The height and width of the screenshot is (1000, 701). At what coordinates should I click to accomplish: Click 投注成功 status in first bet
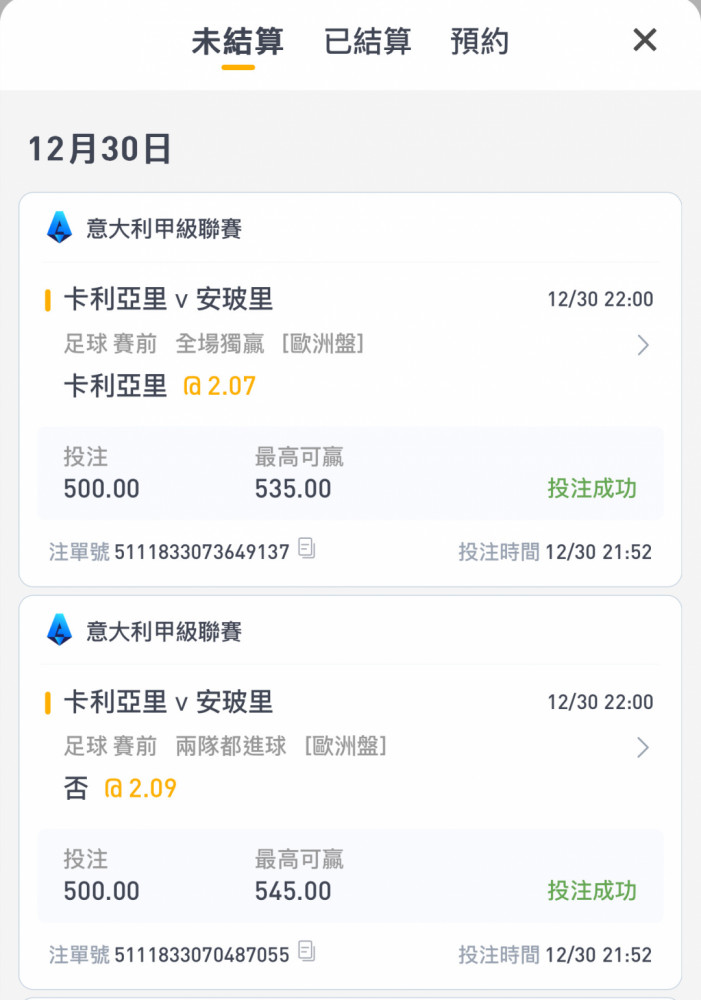tap(591, 488)
